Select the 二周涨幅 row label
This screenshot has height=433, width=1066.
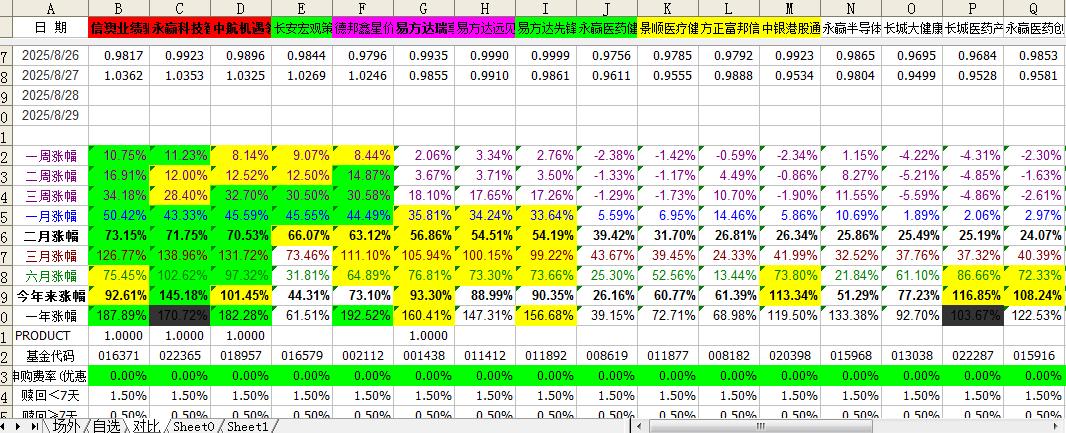point(50,176)
